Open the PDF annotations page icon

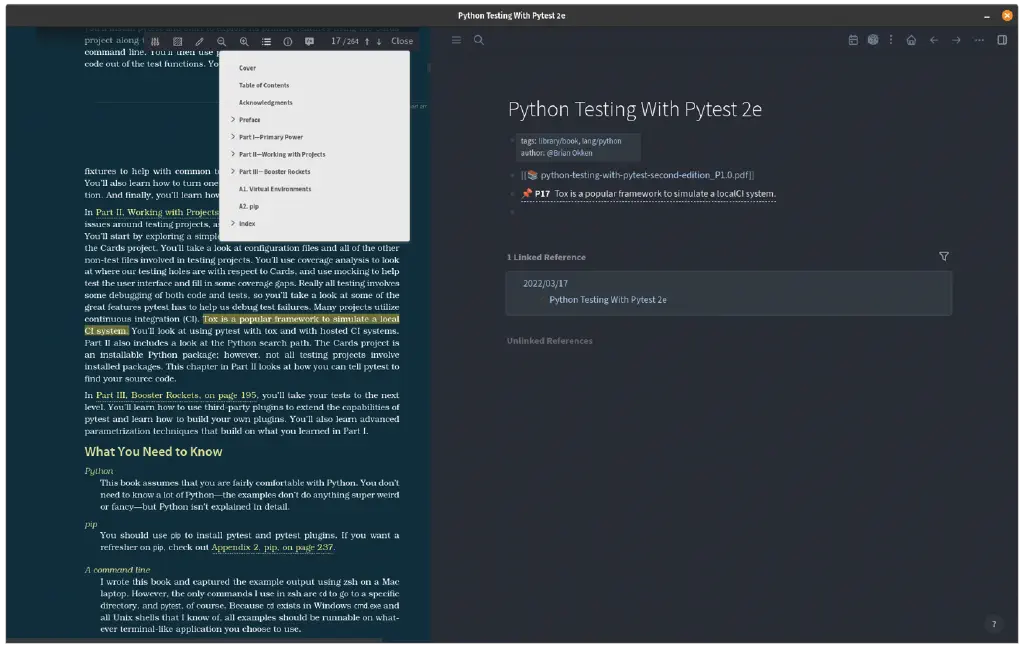(310, 41)
